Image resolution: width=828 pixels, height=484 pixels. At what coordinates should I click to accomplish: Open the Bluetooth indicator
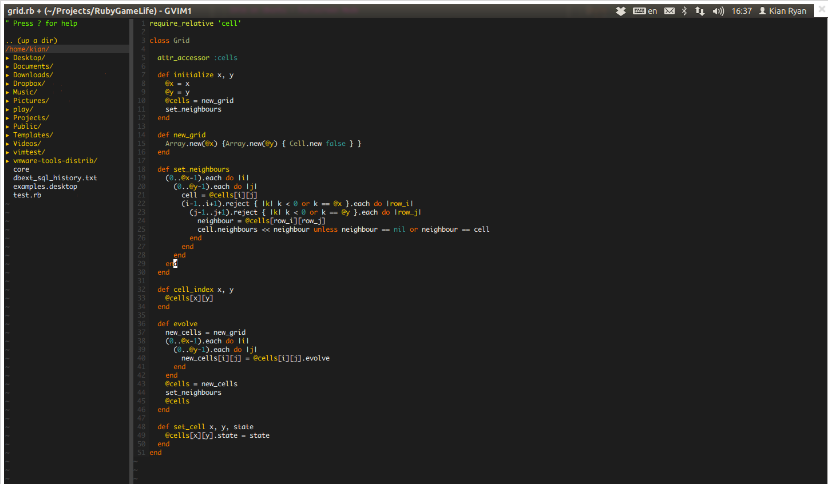click(x=684, y=11)
